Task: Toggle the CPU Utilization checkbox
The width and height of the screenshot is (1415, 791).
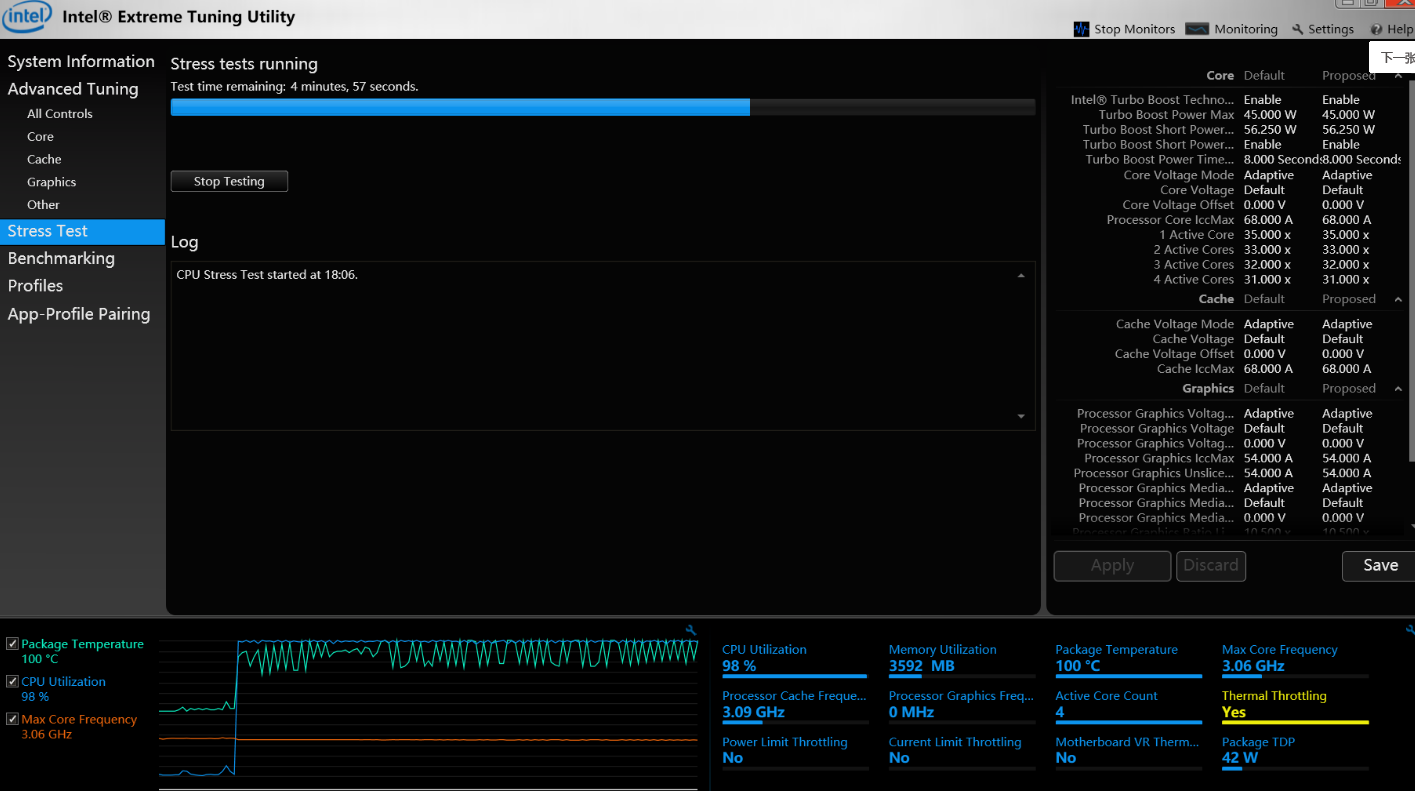Action: click(12, 681)
